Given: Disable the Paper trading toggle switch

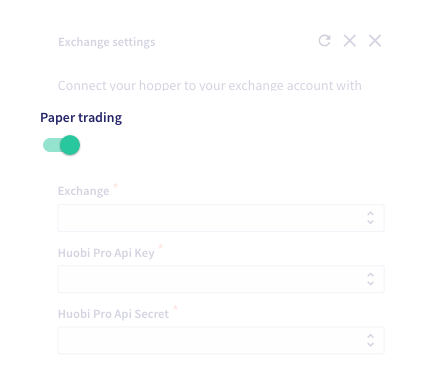Looking at the screenshot, I should 62,145.
